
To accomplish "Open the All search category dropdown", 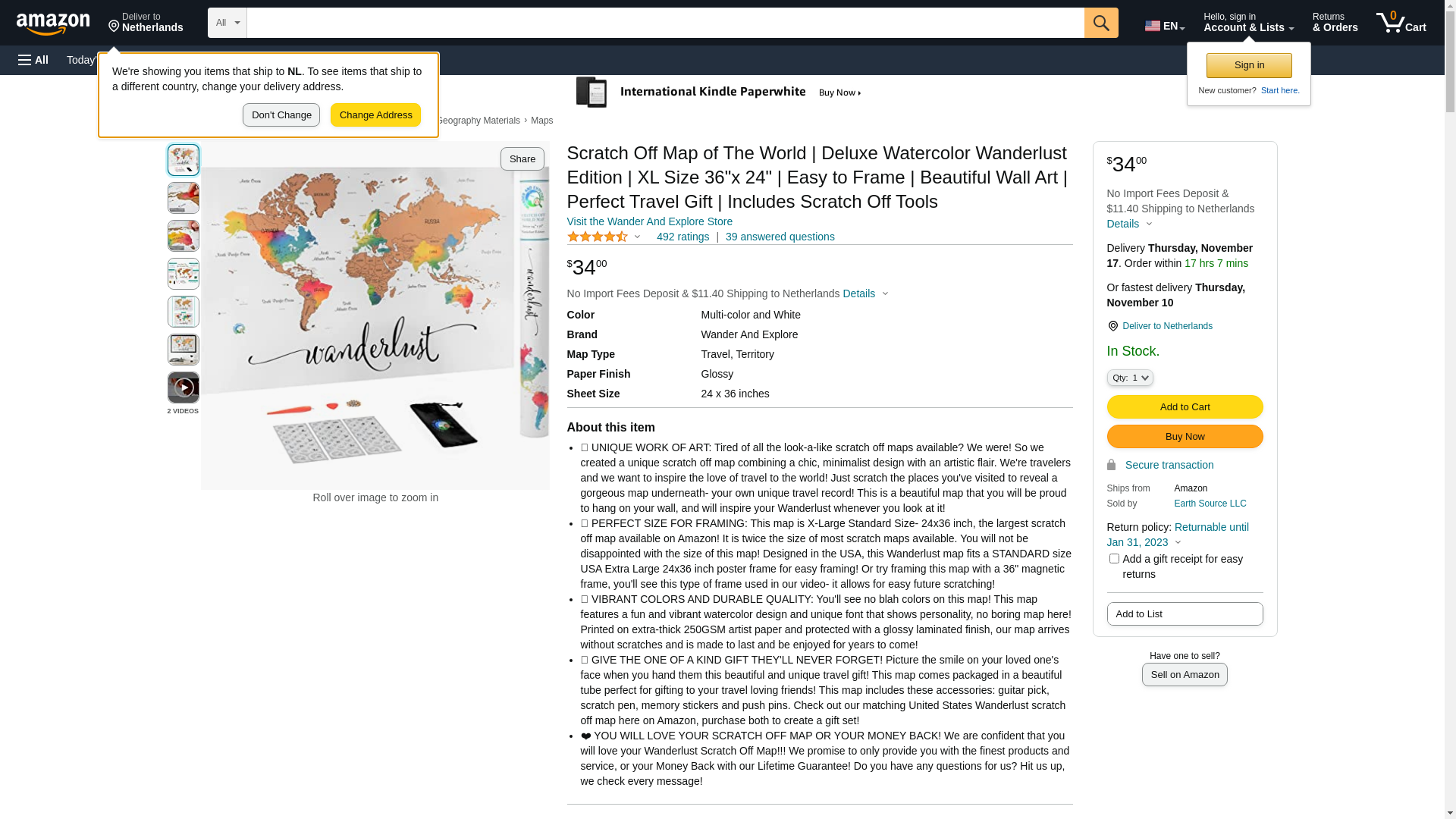I will click(x=227, y=23).
